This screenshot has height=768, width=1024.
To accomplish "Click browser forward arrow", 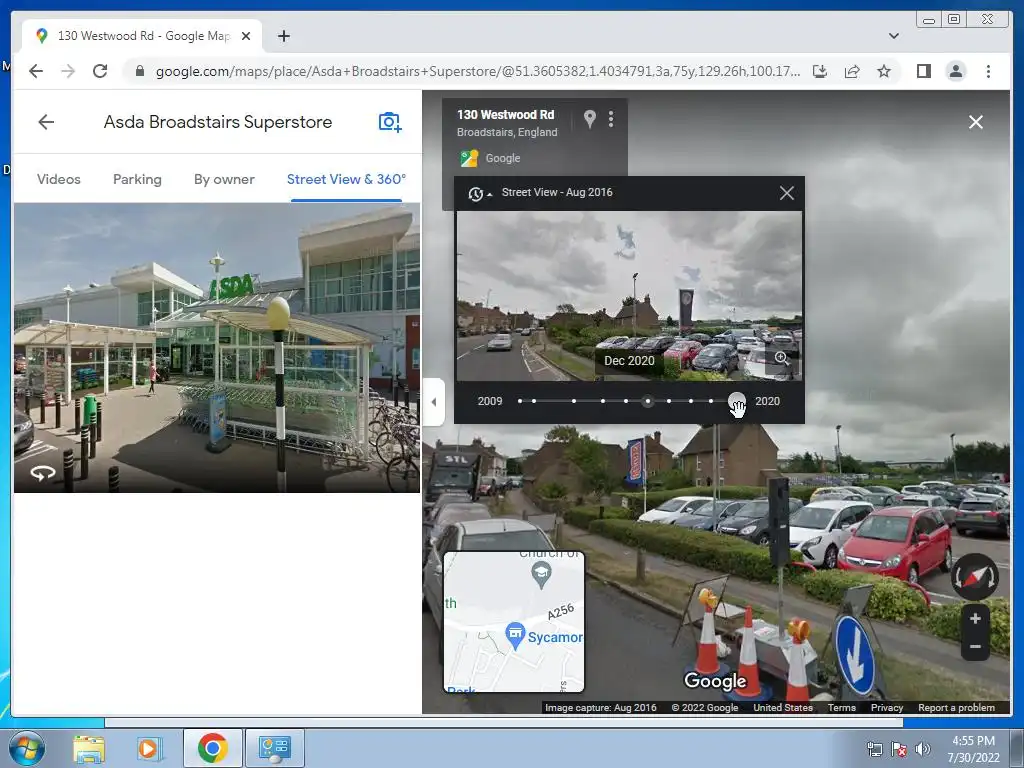I will point(68,71).
